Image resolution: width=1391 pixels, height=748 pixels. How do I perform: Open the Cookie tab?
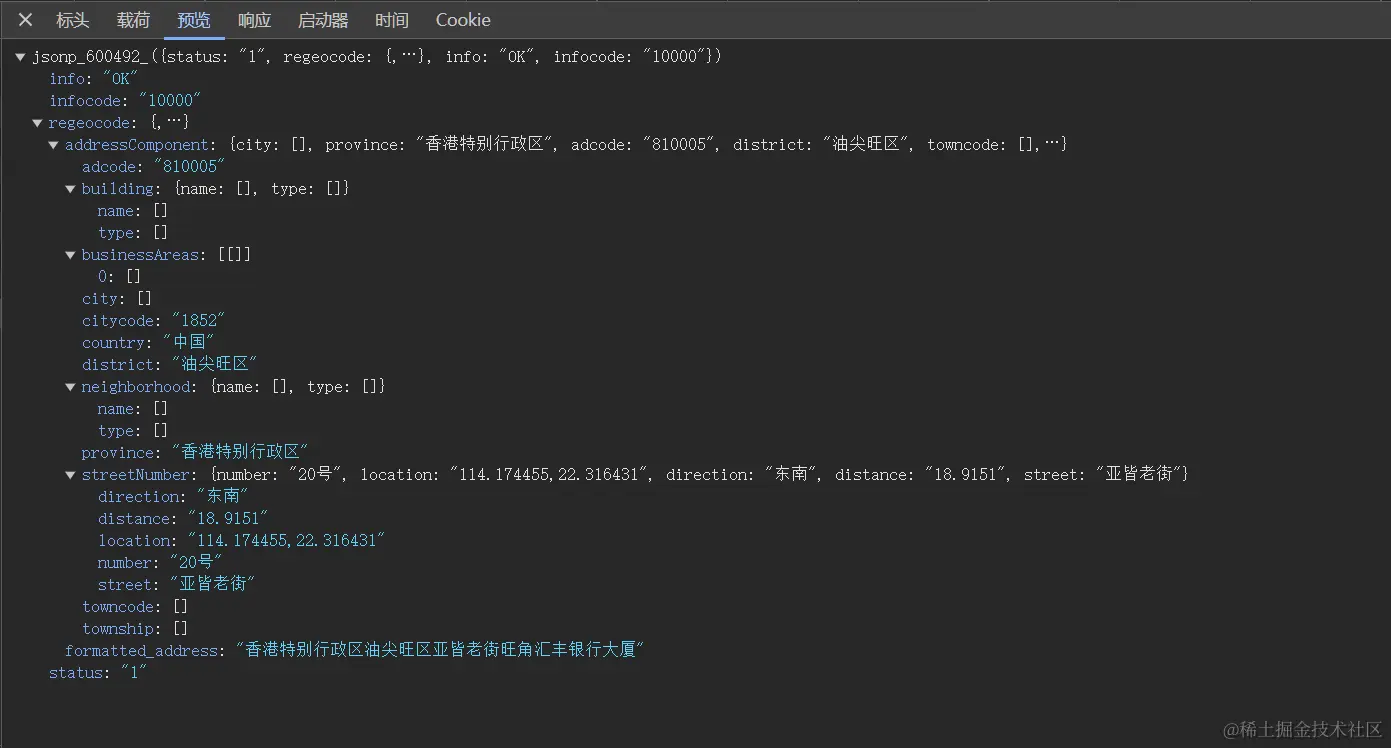(463, 20)
